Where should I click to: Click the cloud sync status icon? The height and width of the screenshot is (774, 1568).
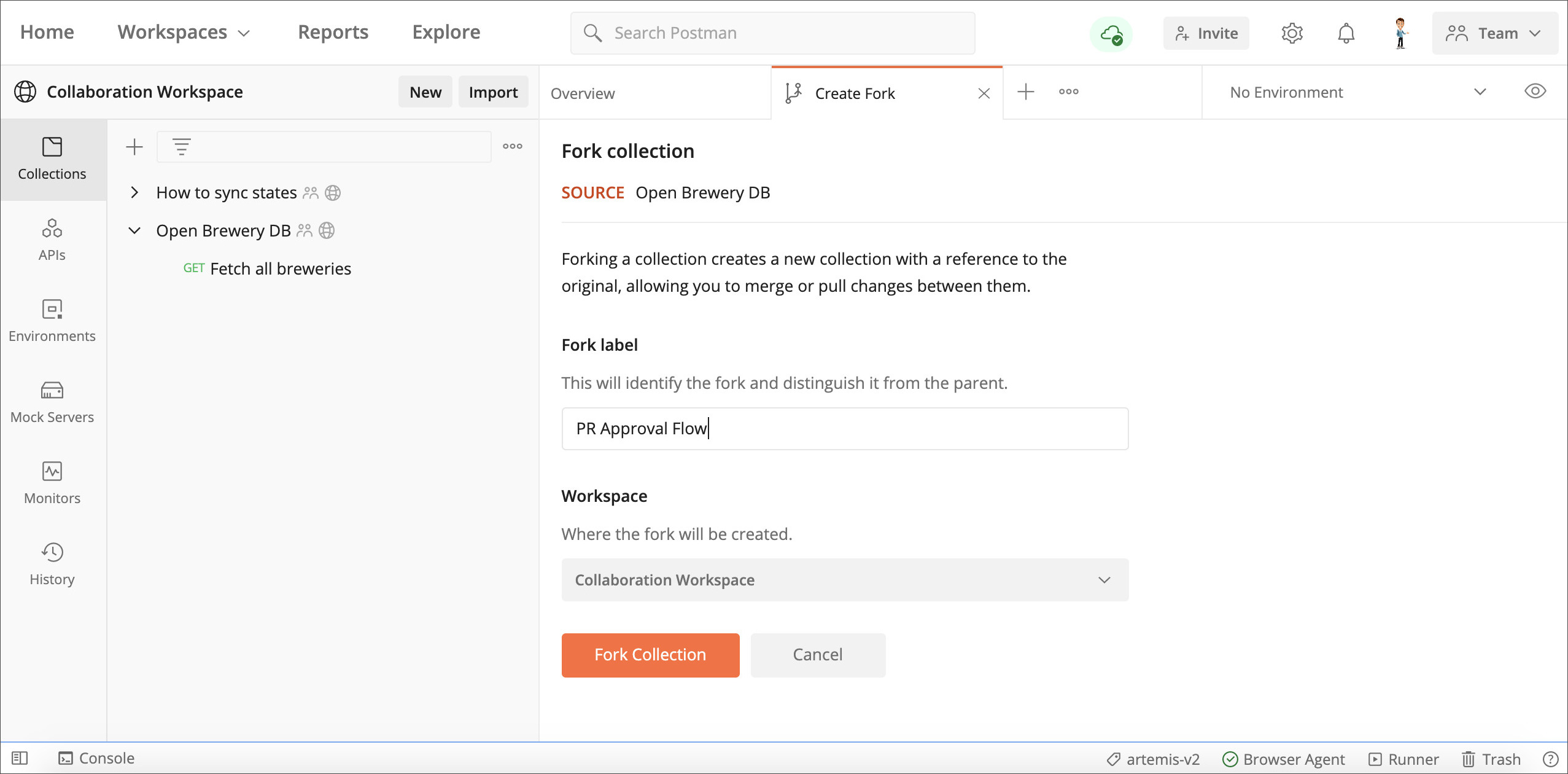(1111, 34)
